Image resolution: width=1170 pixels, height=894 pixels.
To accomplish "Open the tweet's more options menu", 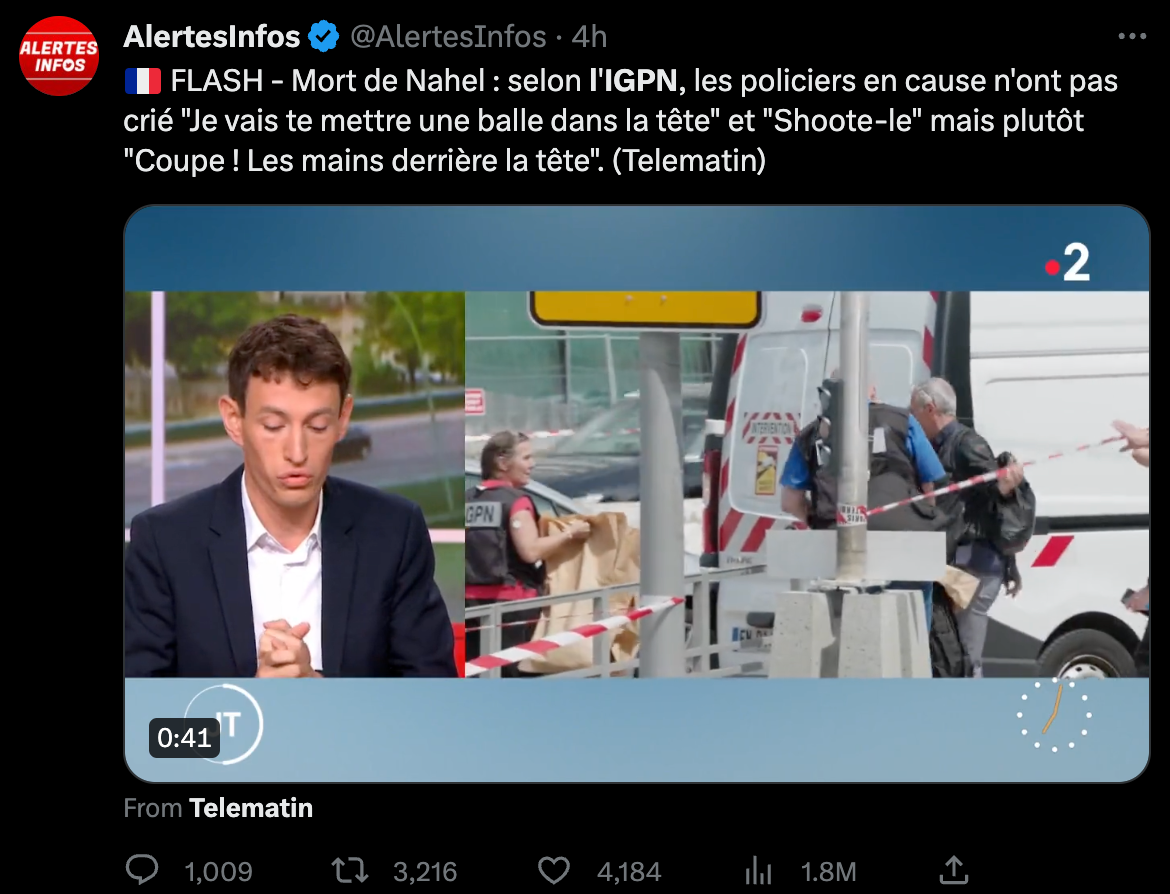I will point(1132,36).
